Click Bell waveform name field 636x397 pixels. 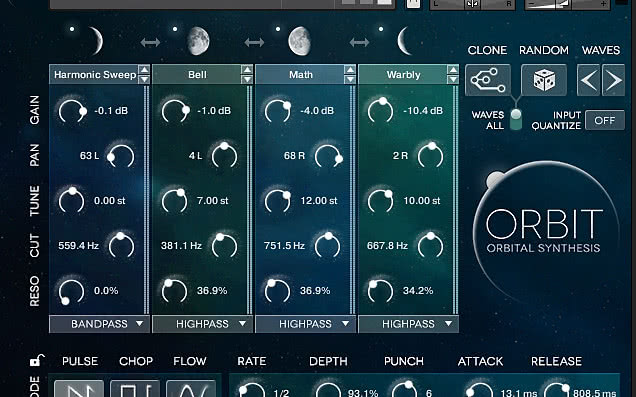[x=197, y=75]
